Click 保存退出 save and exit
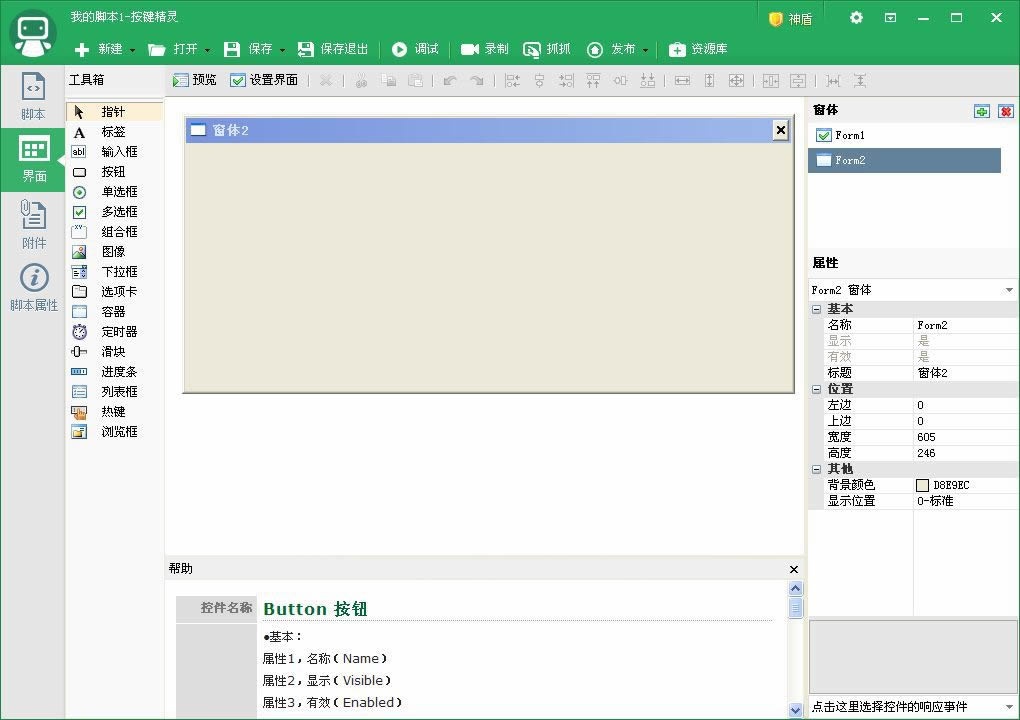 point(333,49)
